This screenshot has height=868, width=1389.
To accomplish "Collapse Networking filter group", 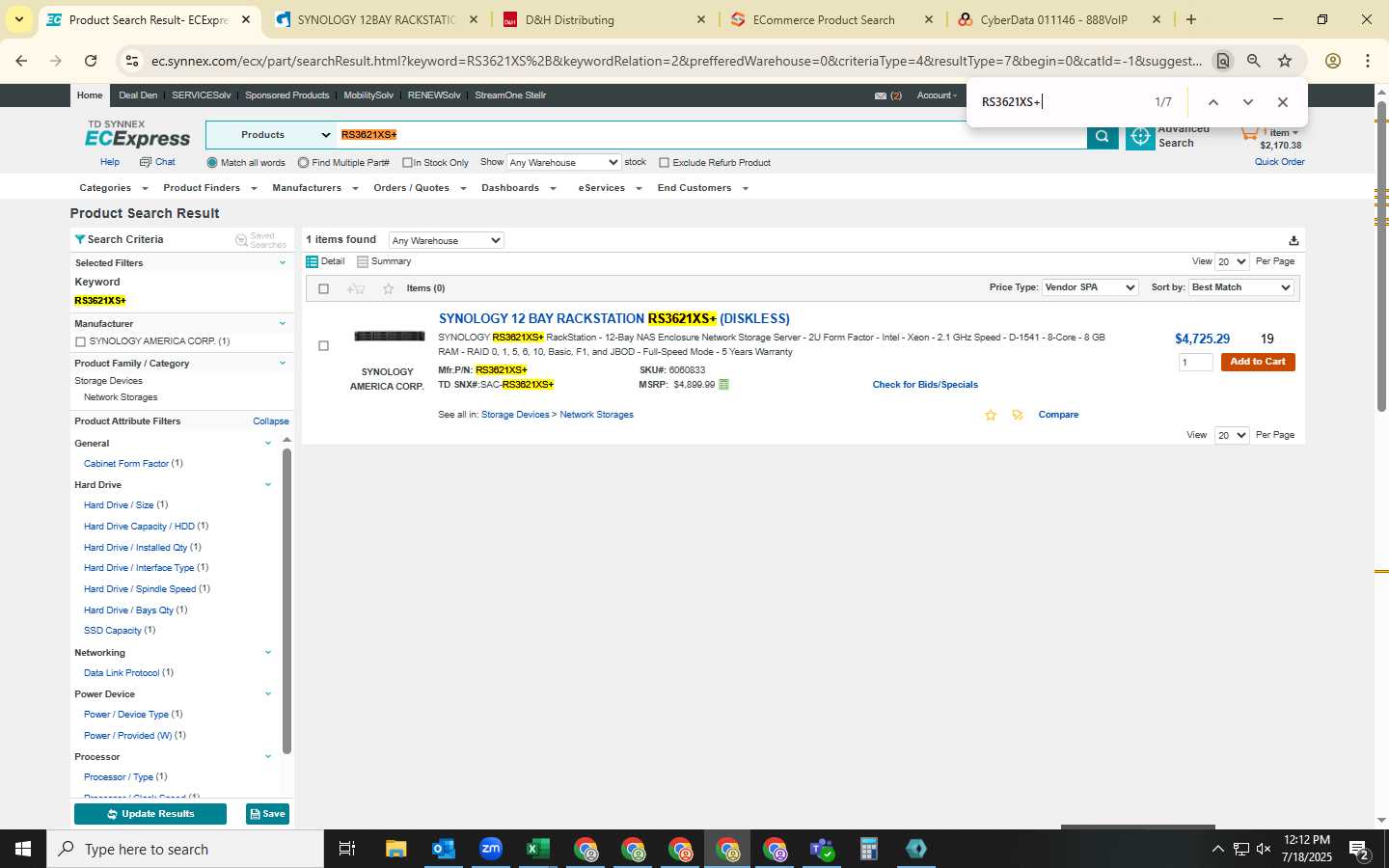I will click(268, 653).
